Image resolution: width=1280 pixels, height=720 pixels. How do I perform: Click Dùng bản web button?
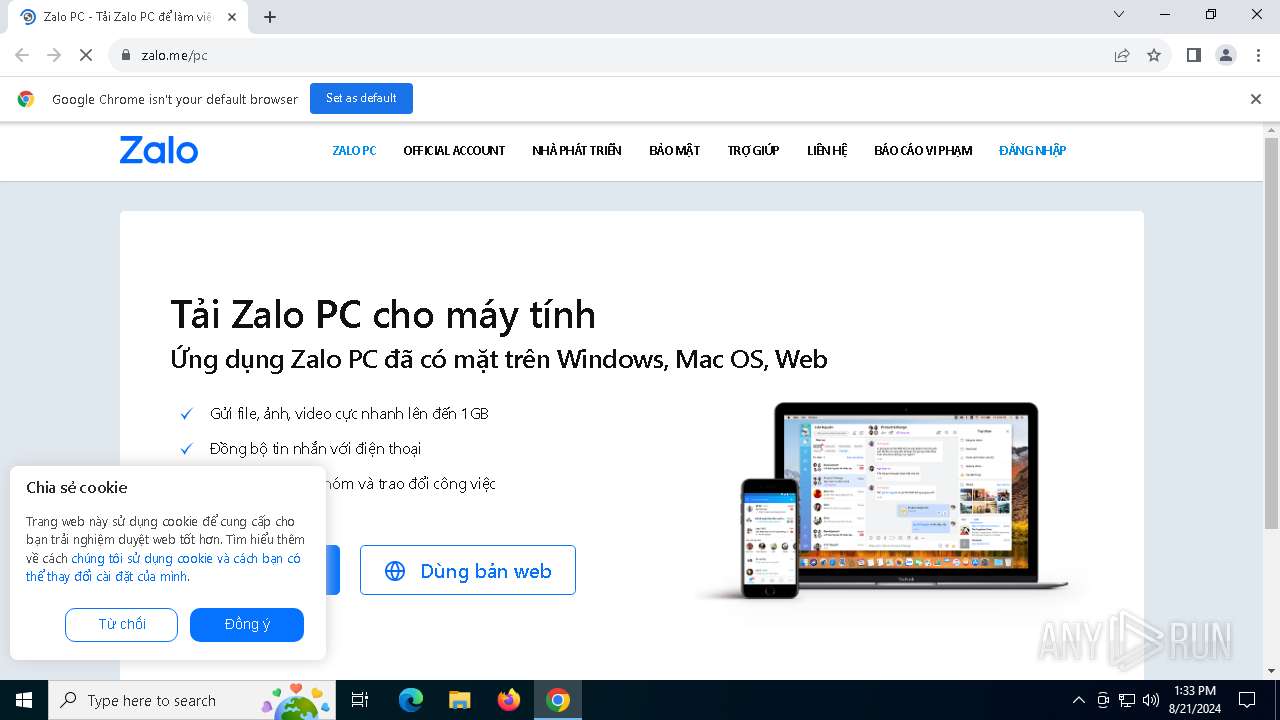(x=468, y=570)
